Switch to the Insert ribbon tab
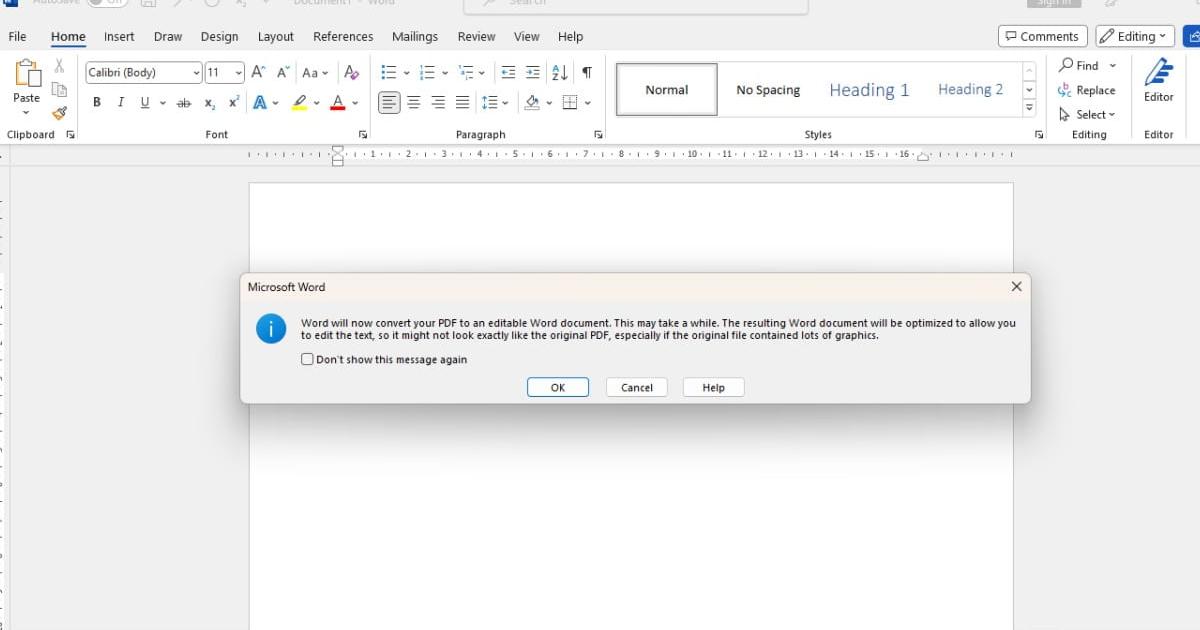Screen dimensions: 1200x630 coord(118,36)
